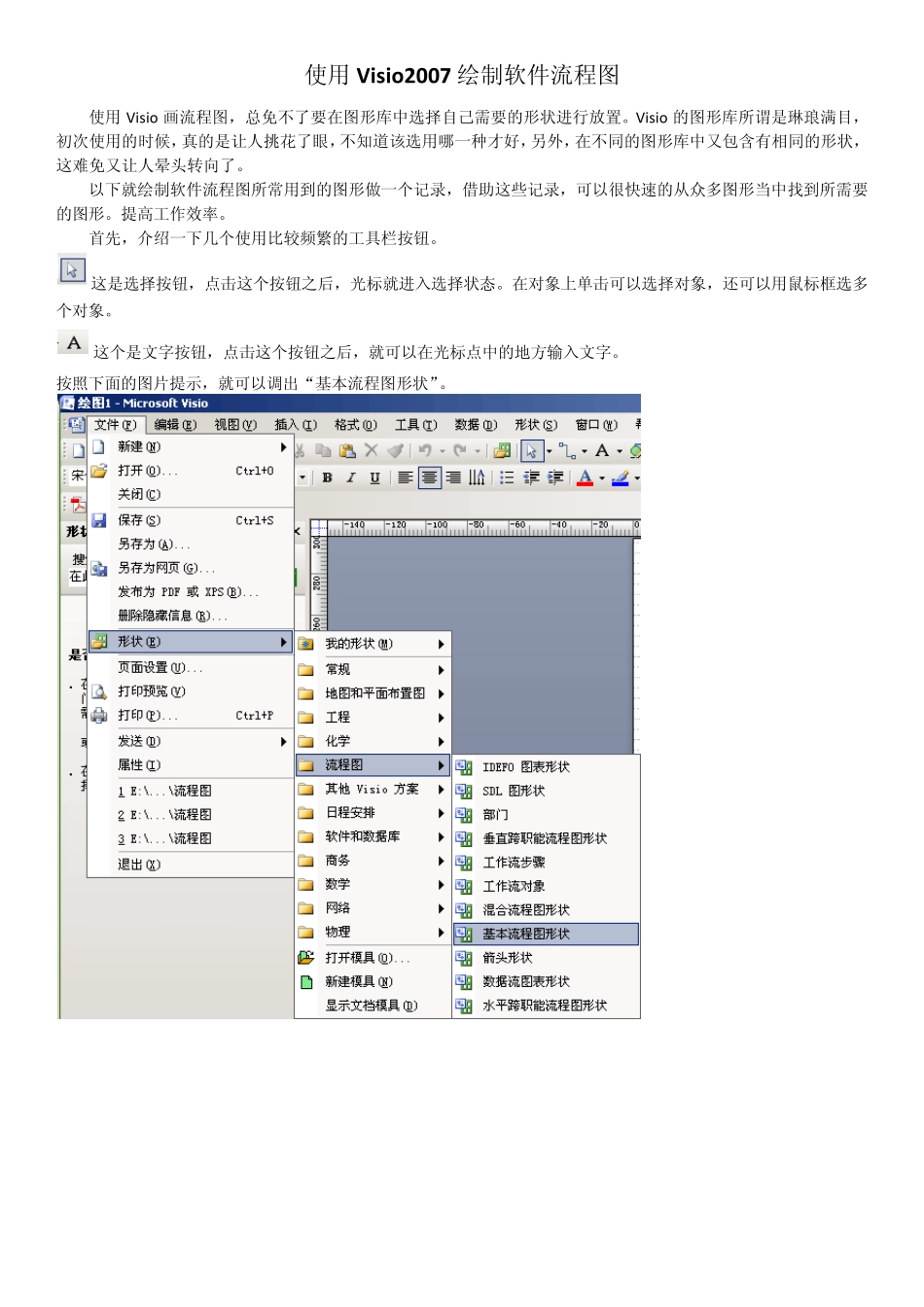Click the Format Painter icon

tap(394, 450)
